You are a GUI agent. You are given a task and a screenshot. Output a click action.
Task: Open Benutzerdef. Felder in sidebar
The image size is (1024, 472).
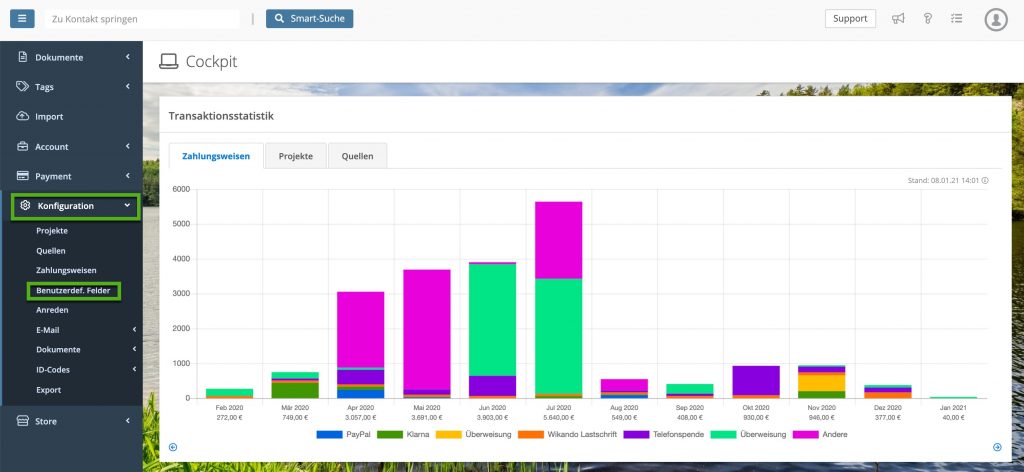tap(73, 291)
